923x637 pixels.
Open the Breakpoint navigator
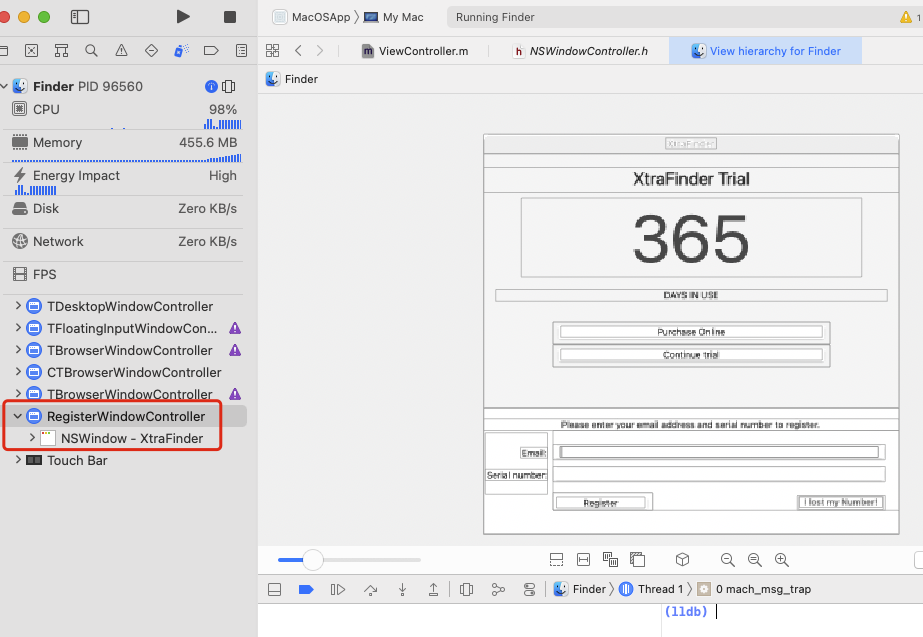211,51
